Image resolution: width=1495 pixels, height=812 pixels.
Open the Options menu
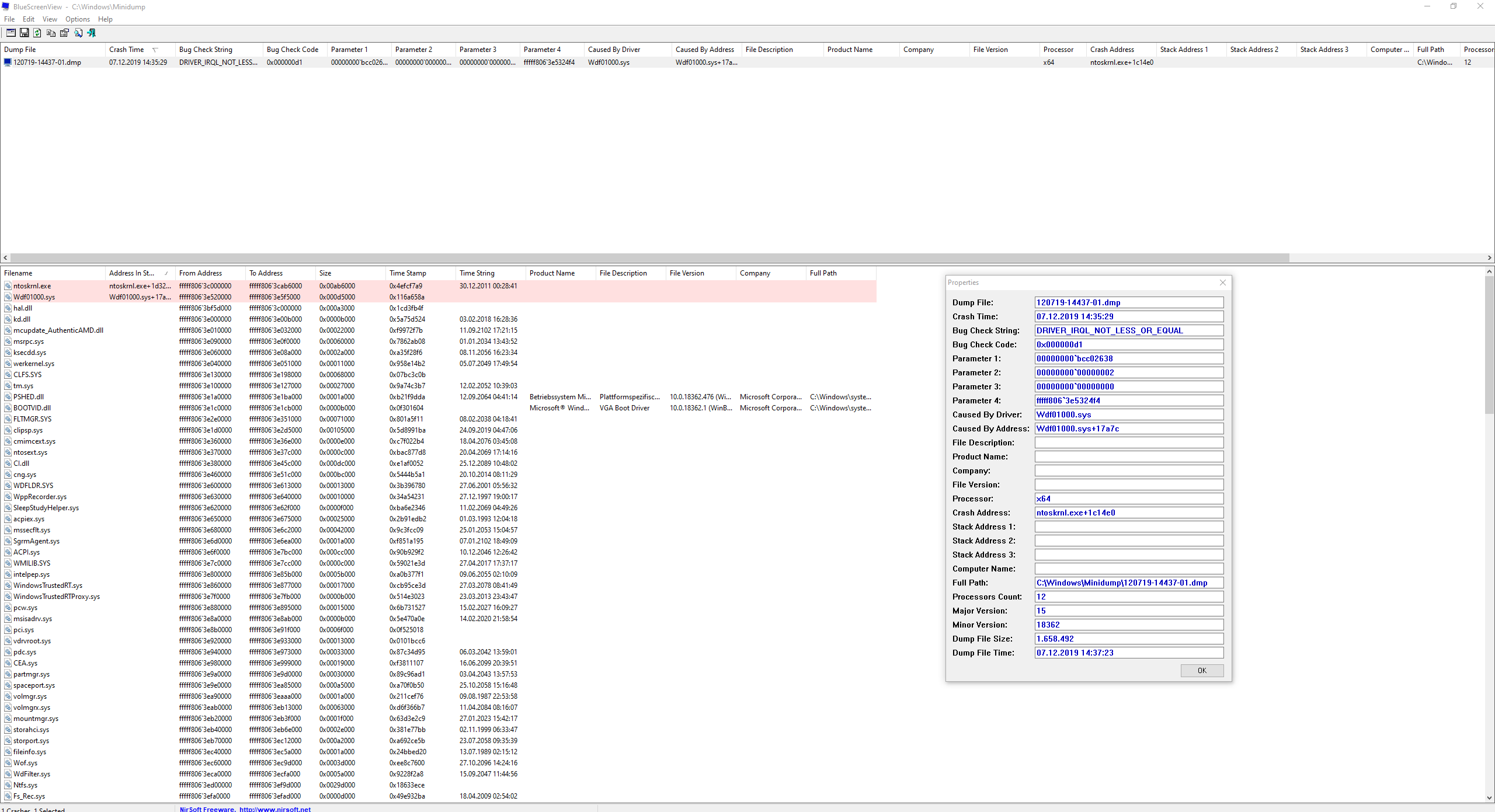(x=78, y=19)
